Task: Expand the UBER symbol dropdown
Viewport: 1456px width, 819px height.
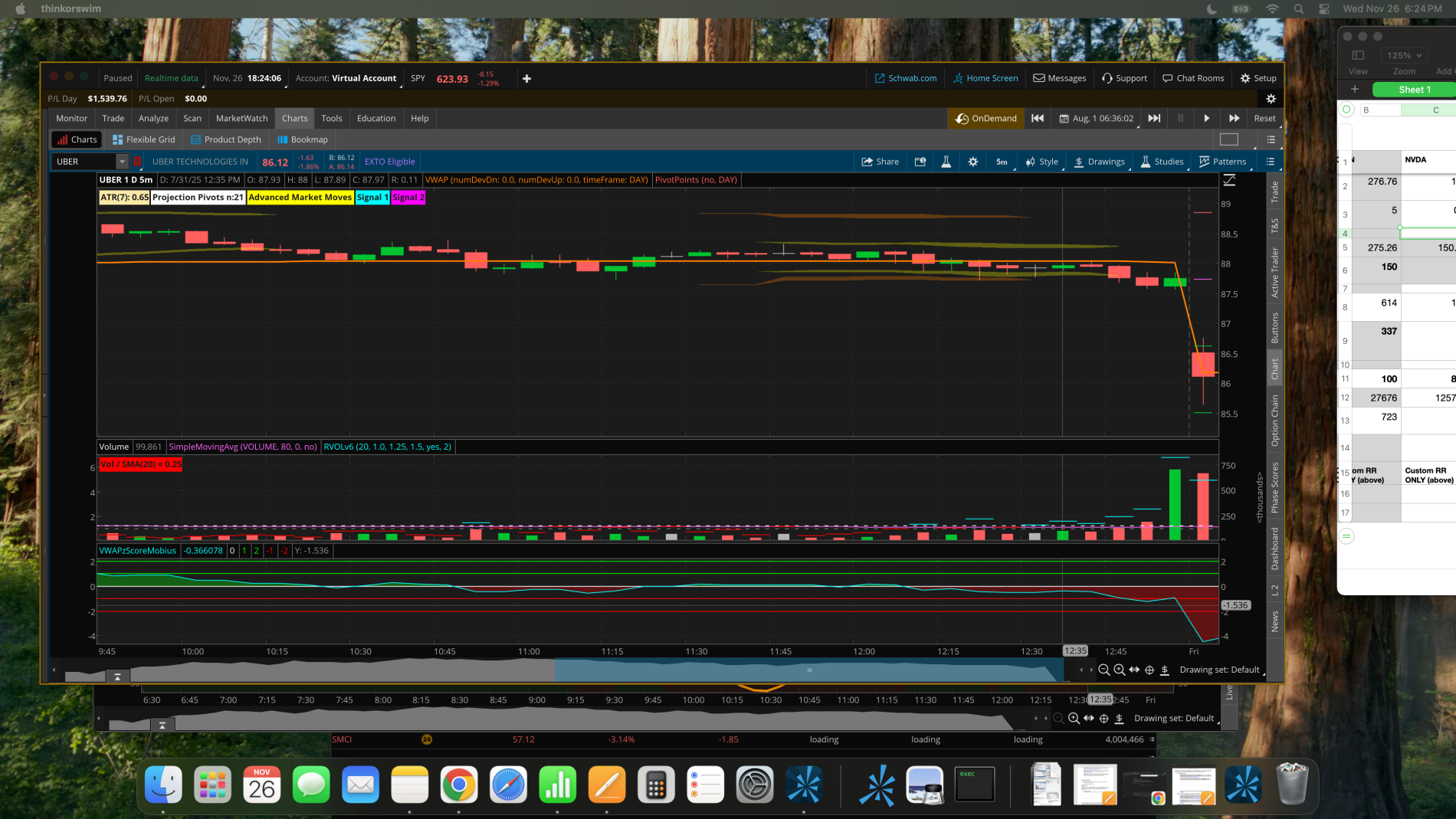Action: 122,162
